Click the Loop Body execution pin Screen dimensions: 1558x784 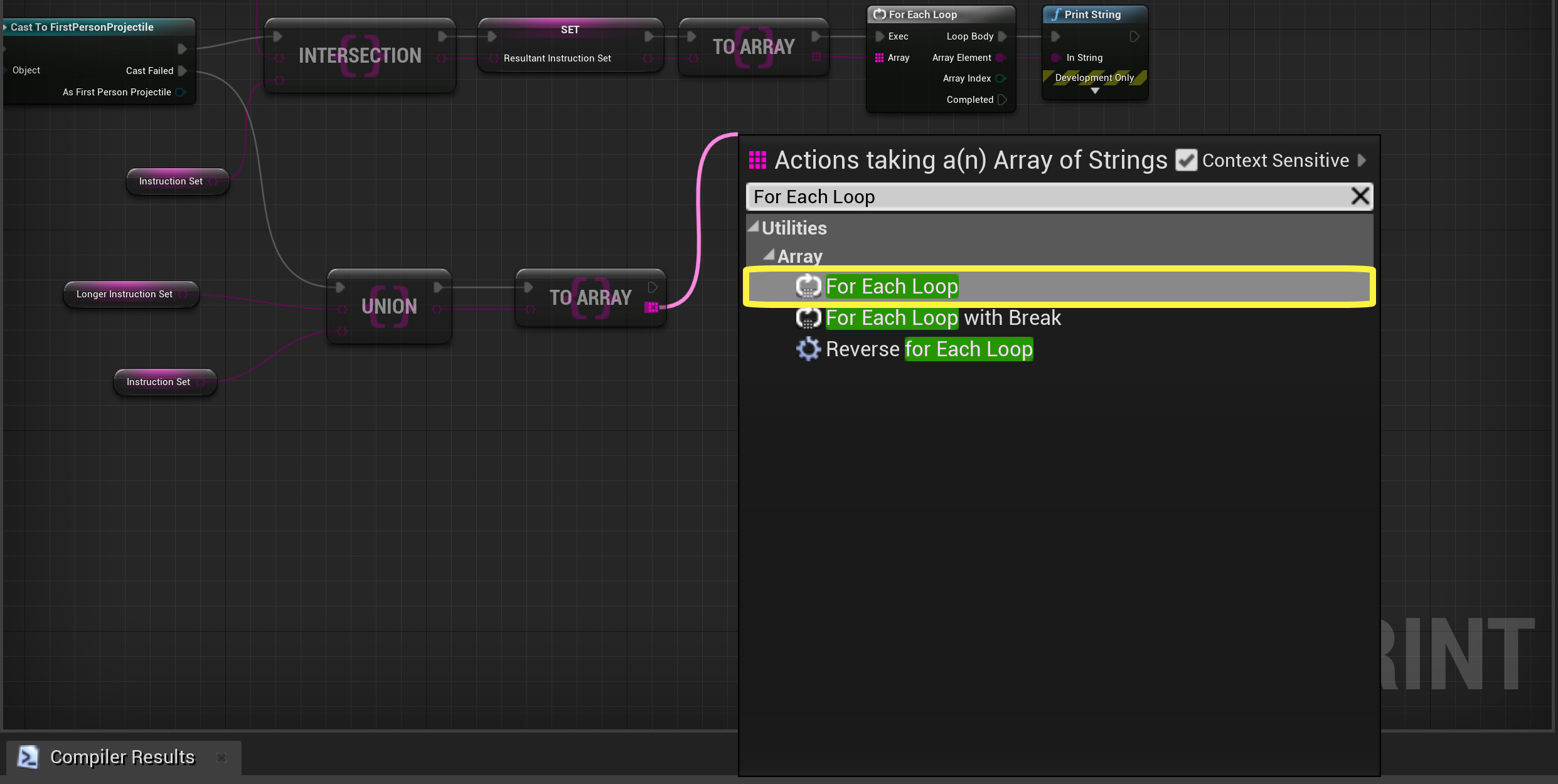click(1002, 36)
